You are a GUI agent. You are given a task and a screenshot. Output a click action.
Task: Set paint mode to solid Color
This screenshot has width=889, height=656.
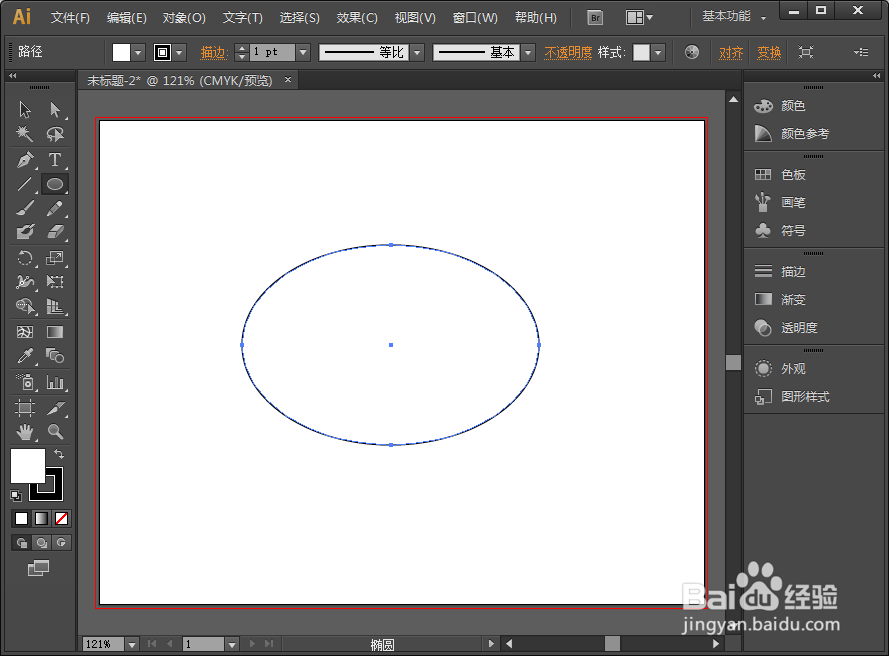(x=22, y=518)
